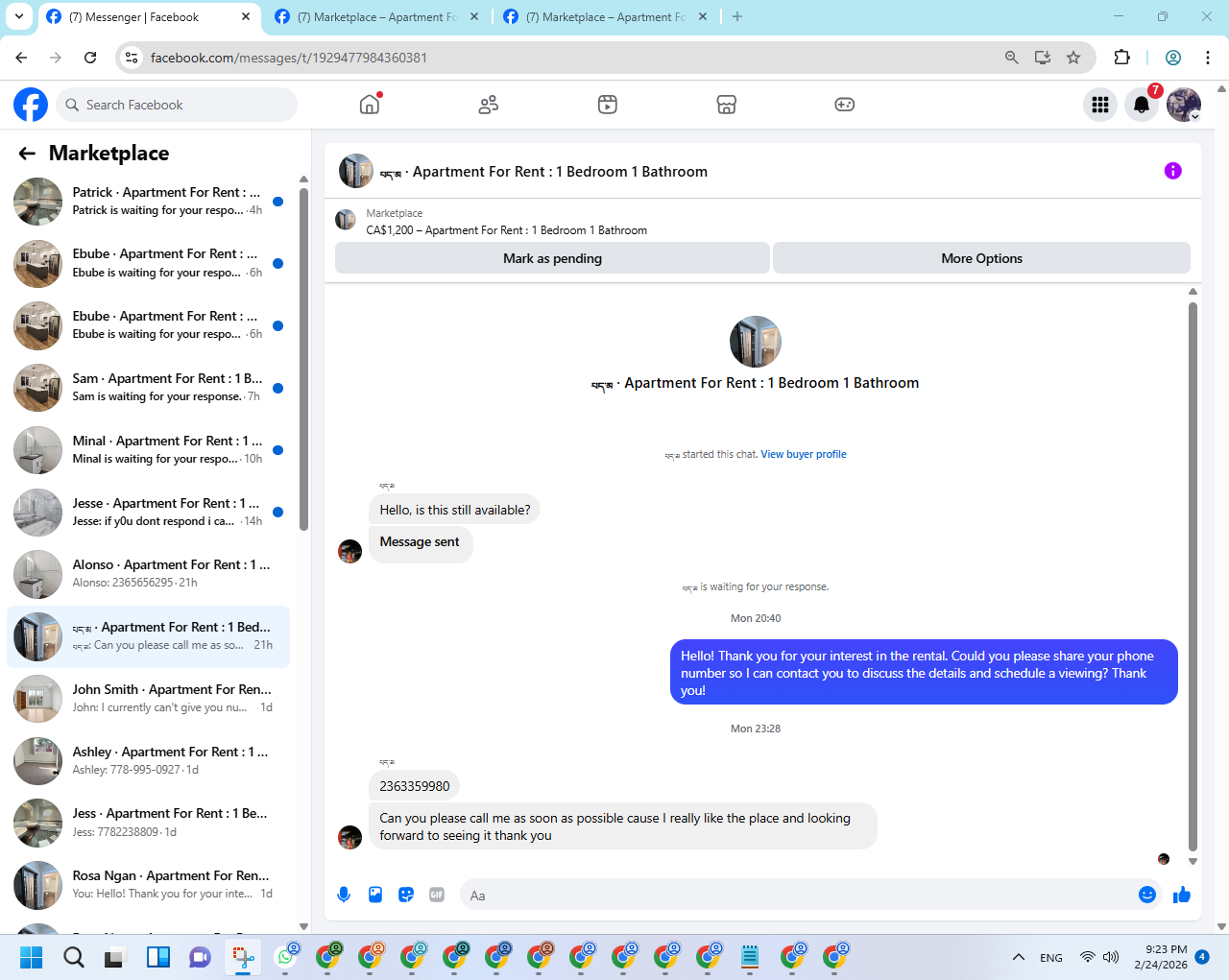Open notifications bell with 7 badge
The width and height of the screenshot is (1229, 980).
pyautogui.click(x=1142, y=105)
